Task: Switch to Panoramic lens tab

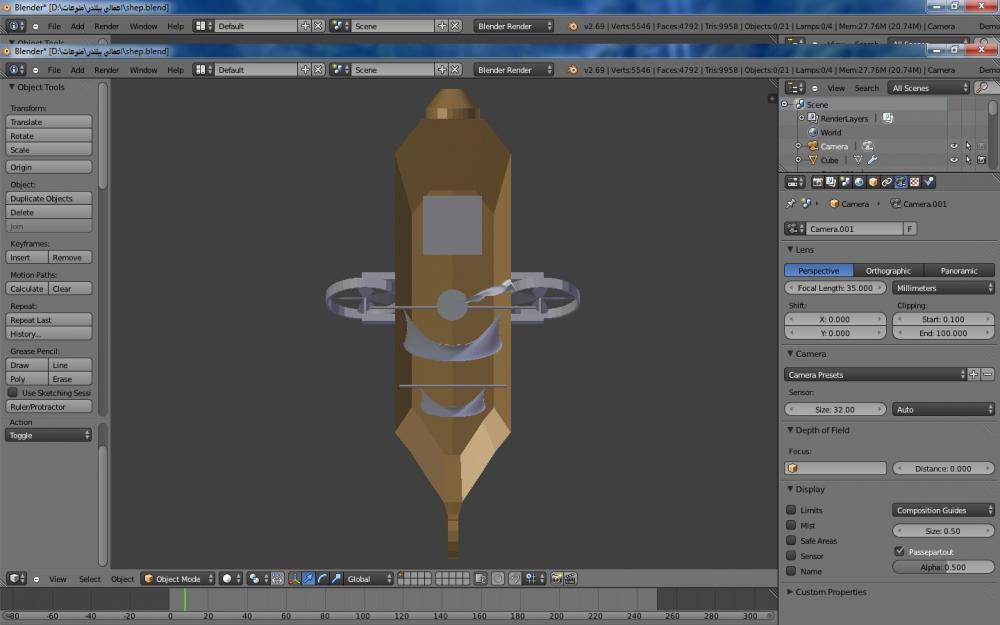Action: 959,270
